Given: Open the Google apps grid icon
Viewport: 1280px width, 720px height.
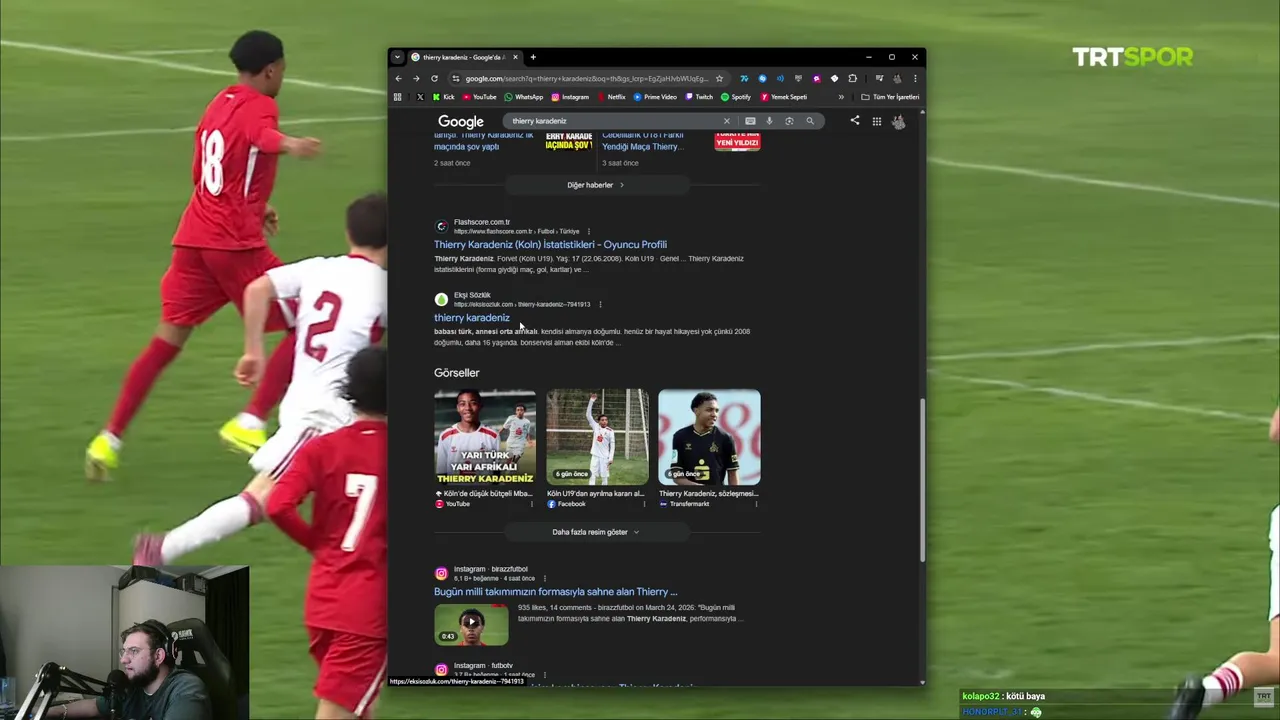Looking at the screenshot, I should point(877,122).
